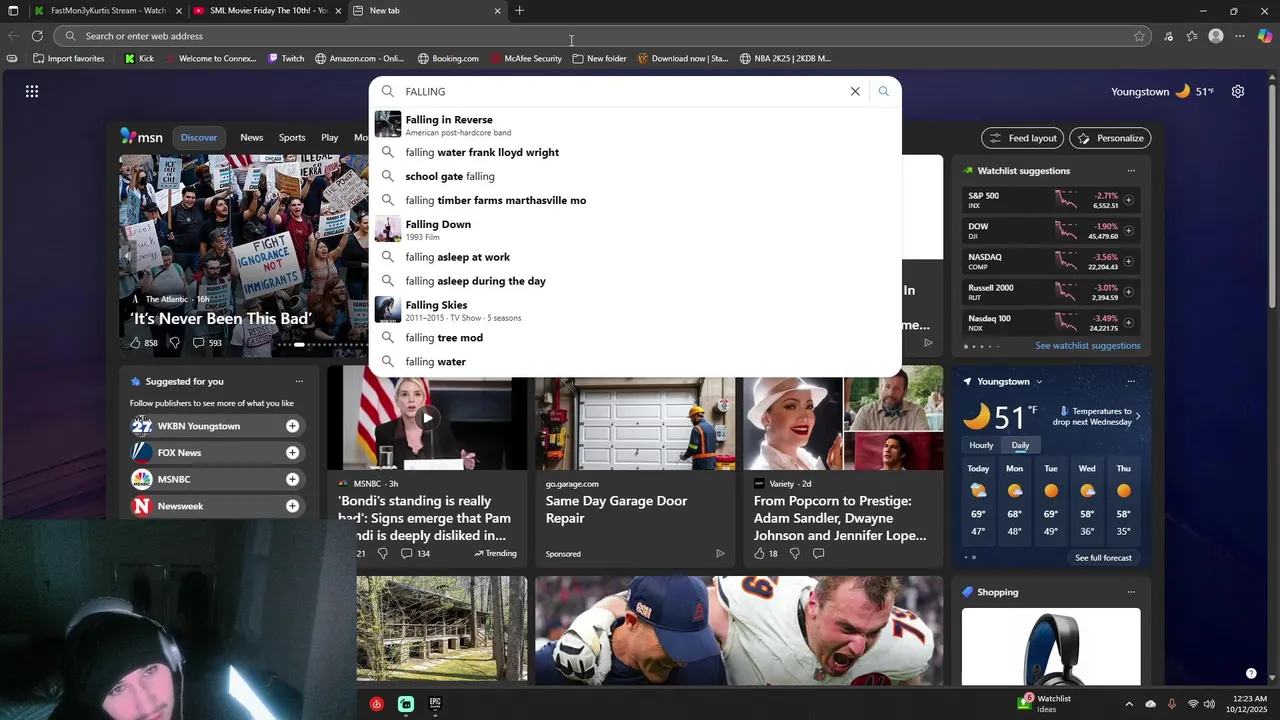Expand the Youngstown location dropdown

[x=1039, y=382]
